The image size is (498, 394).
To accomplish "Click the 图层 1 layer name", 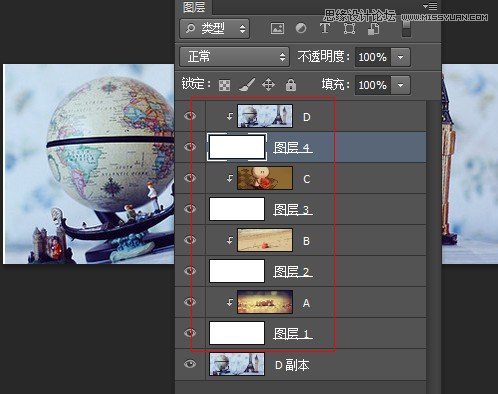I will tap(293, 333).
